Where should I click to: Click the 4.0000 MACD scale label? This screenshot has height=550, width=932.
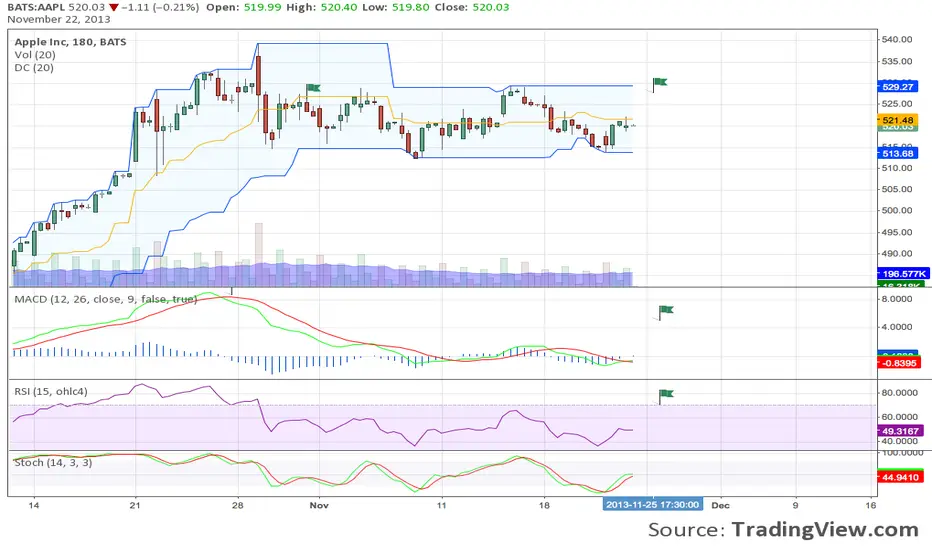[898, 327]
